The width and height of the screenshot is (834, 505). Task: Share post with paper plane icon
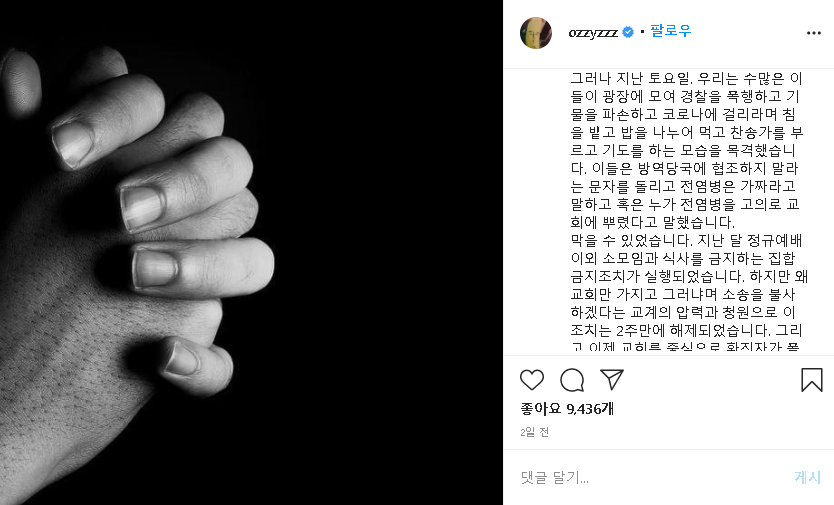[x=612, y=379]
